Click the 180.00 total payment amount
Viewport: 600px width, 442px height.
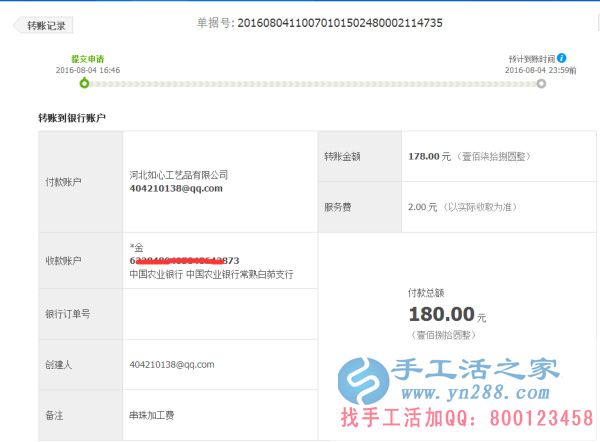click(x=441, y=314)
